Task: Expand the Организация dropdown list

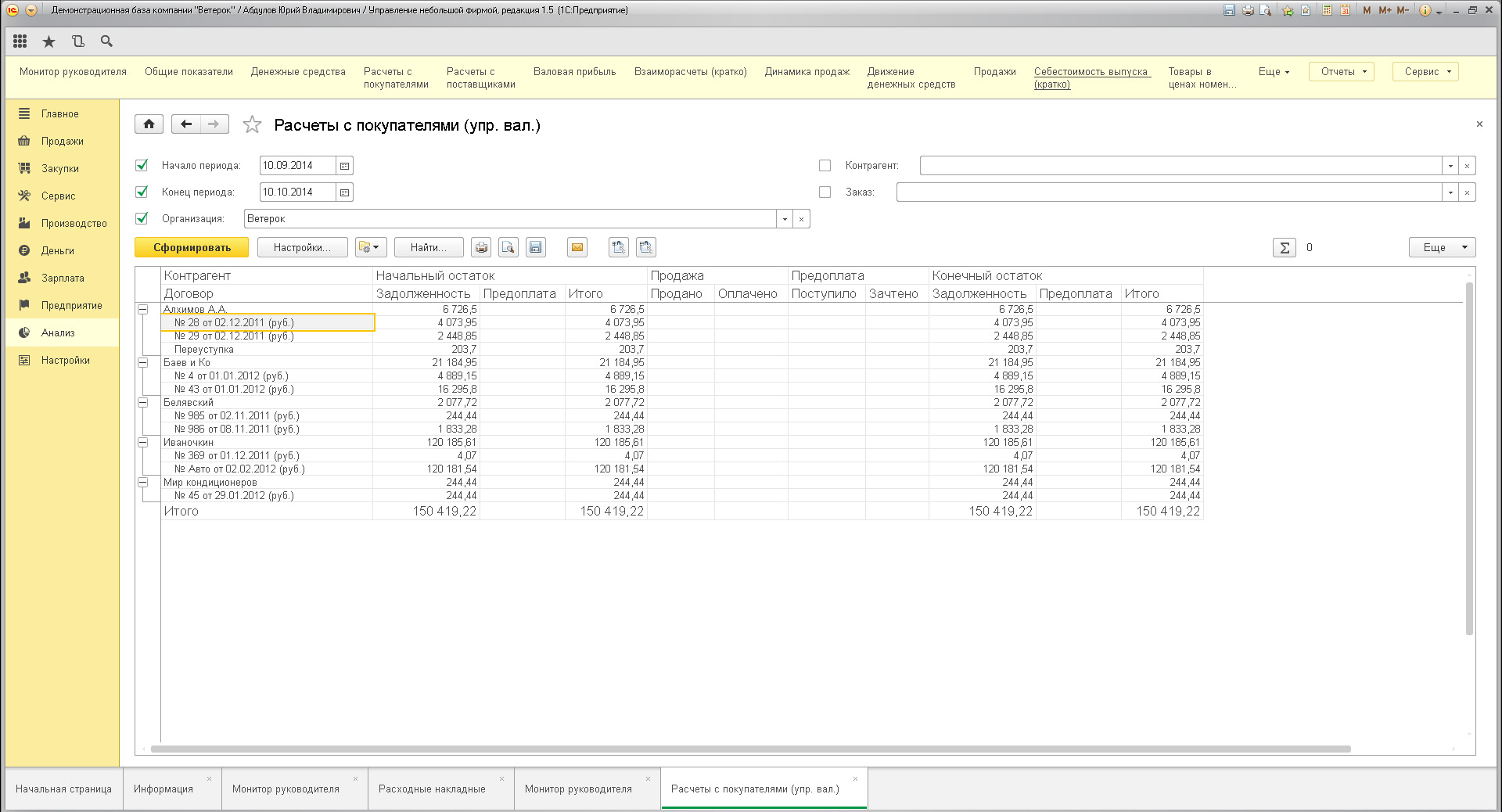Action: (x=785, y=219)
